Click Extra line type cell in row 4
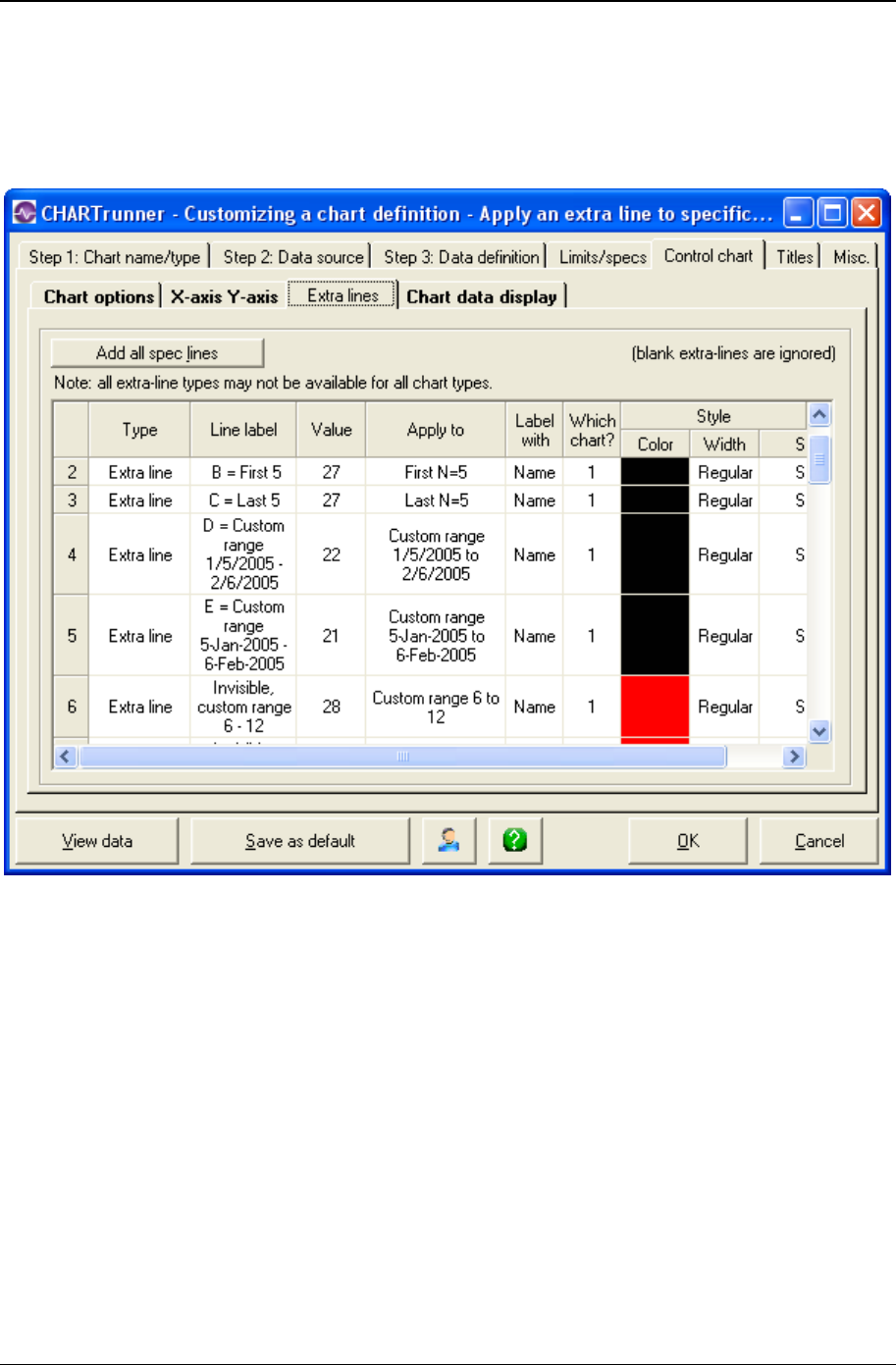Image resolution: width=896 pixels, height=1365 pixels. coord(139,554)
